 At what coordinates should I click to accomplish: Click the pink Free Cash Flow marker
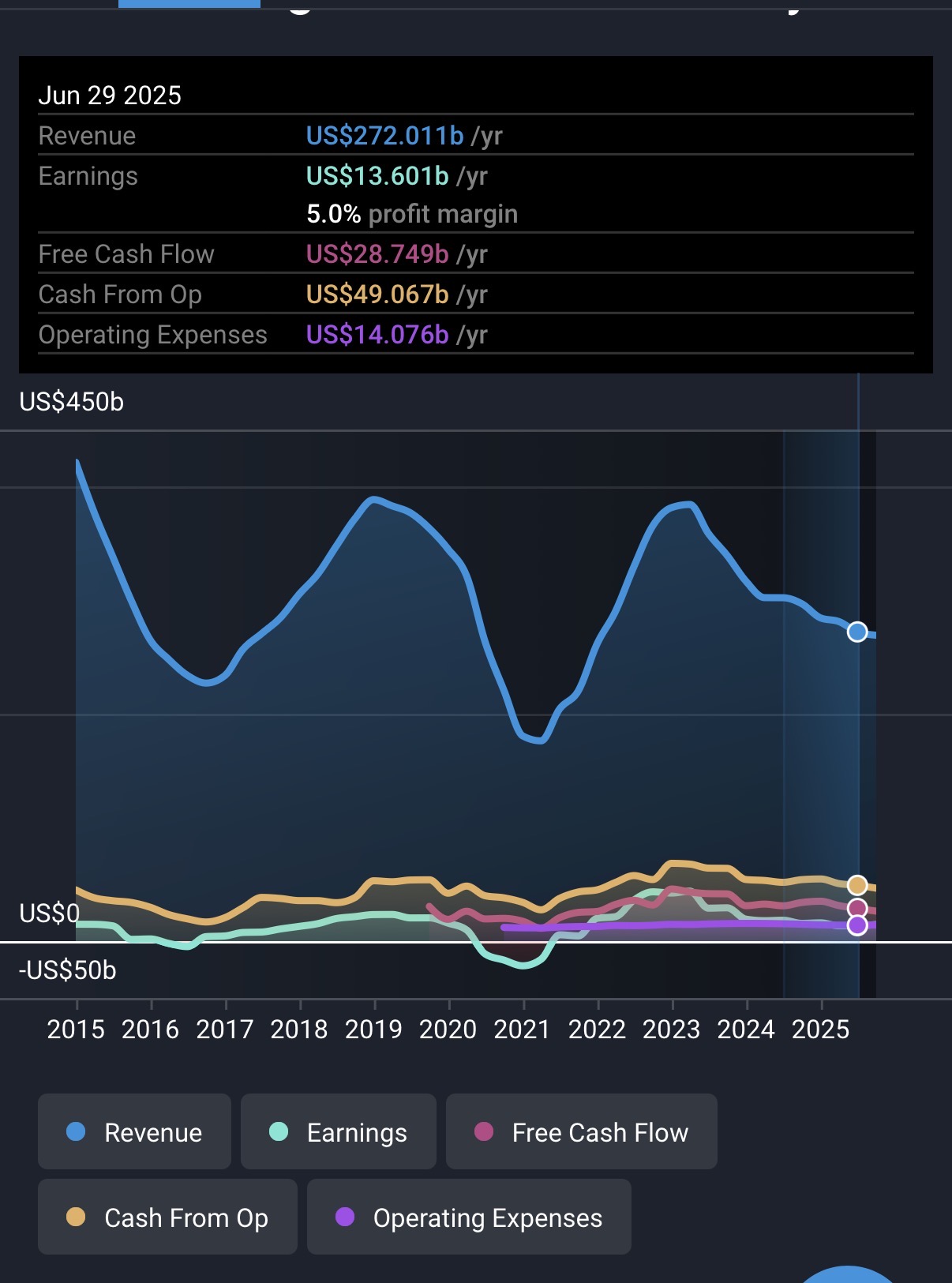(857, 908)
